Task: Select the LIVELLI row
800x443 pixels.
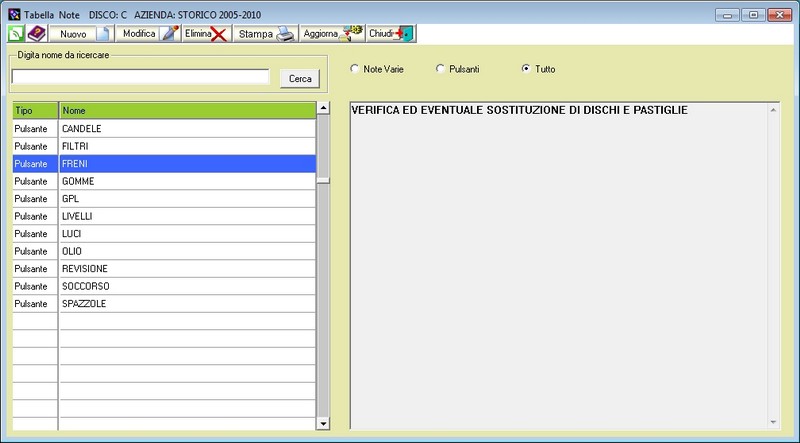Action: 164,216
